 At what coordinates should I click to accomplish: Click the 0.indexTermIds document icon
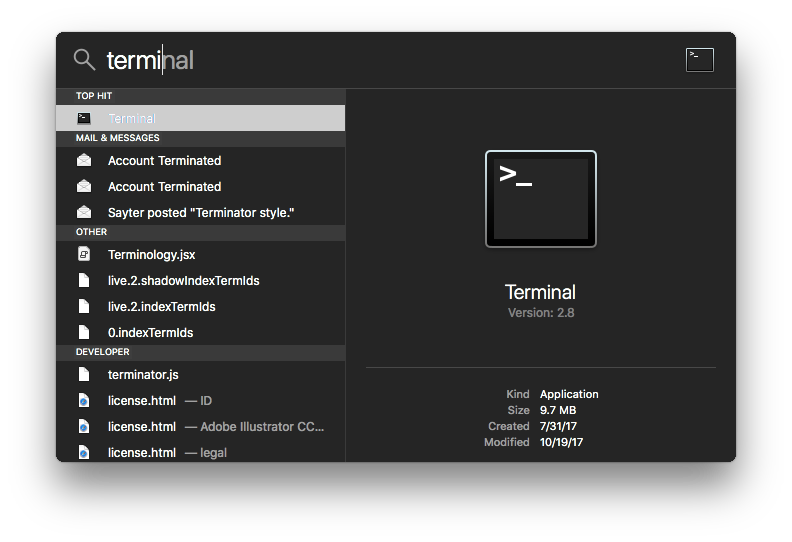84,332
